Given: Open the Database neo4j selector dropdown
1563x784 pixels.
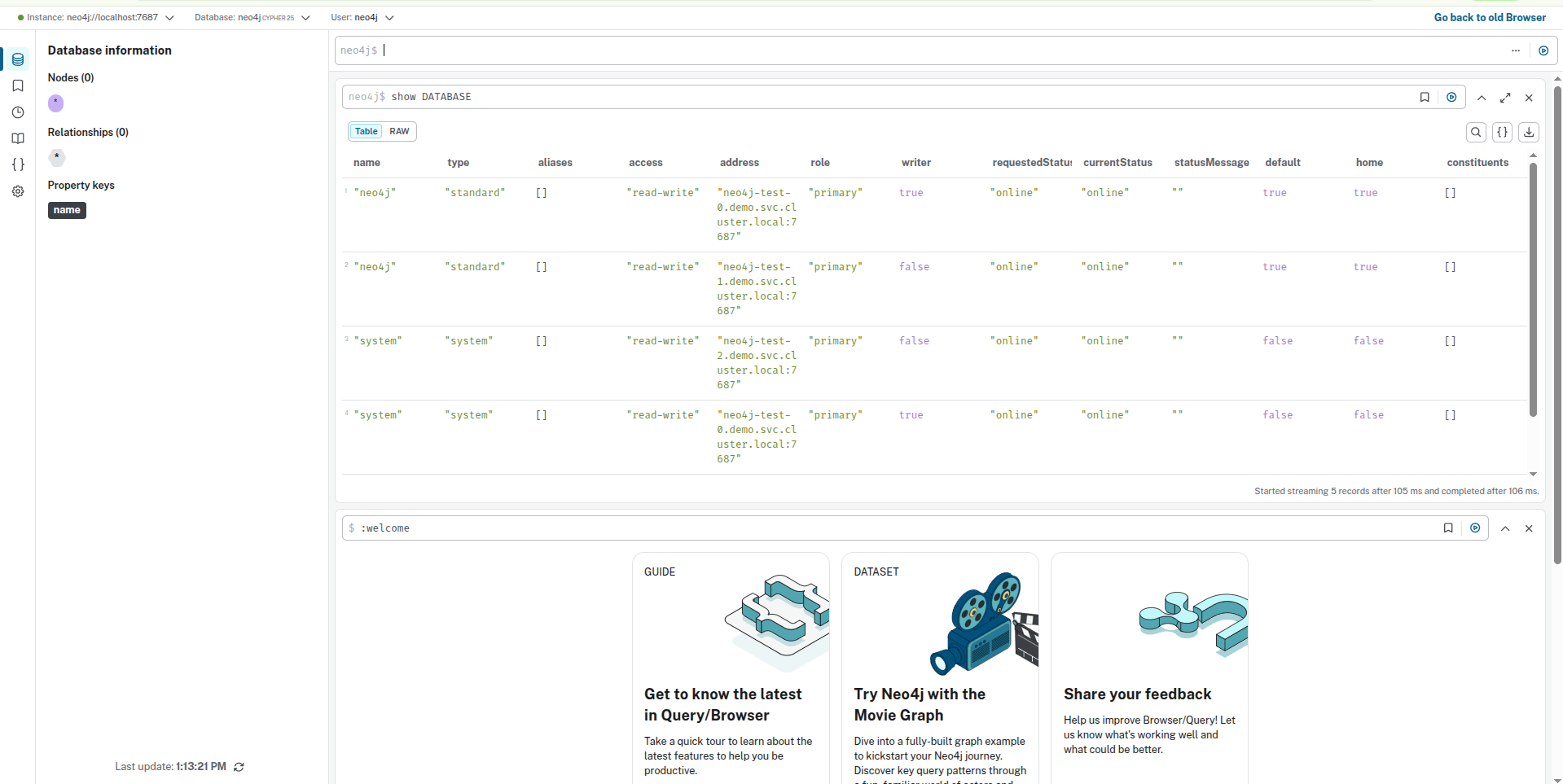Looking at the screenshot, I should click(x=252, y=17).
